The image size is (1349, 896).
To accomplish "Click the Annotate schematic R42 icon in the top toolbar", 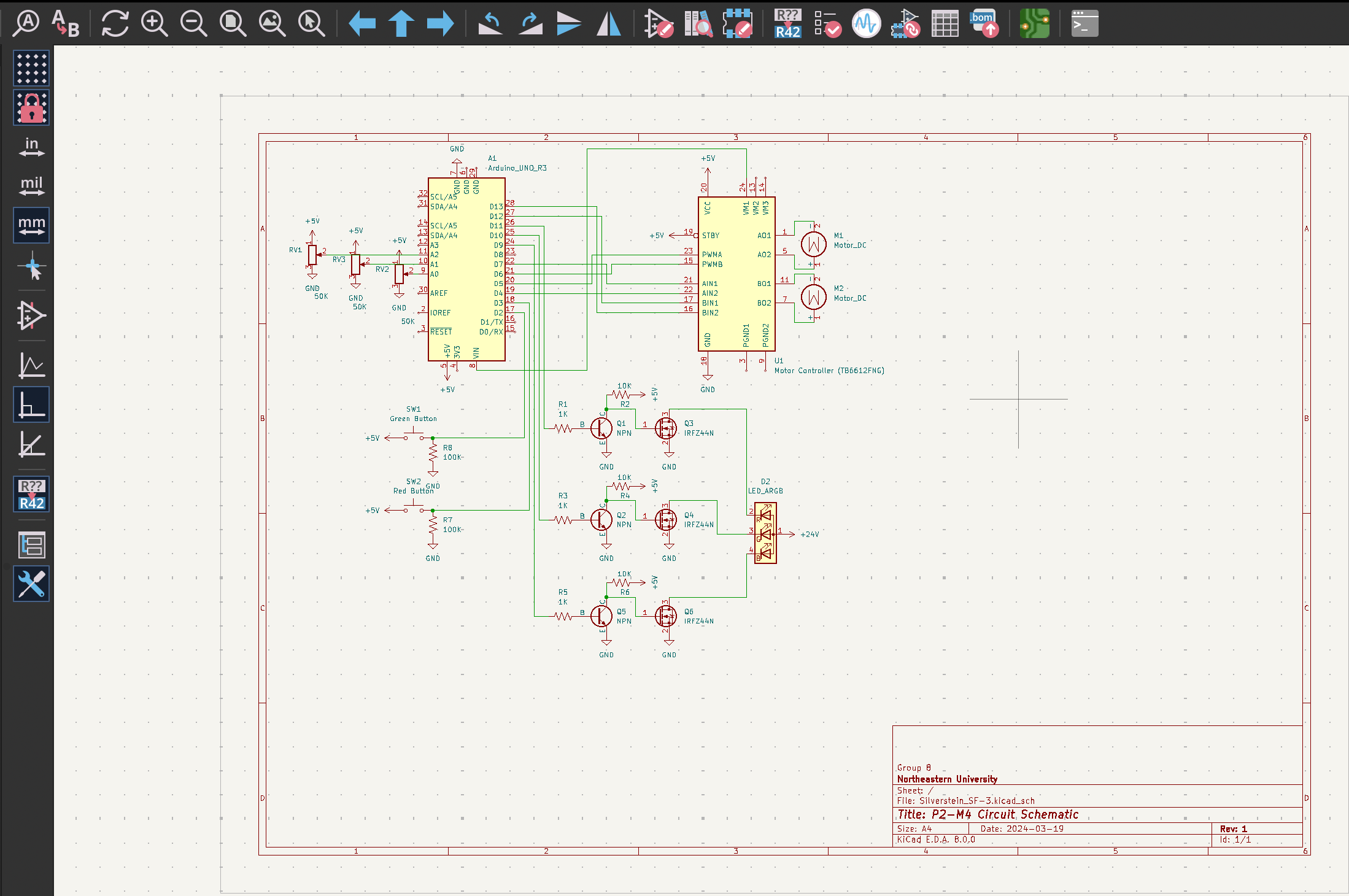I will pyautogui.click(x=787, y=23).
